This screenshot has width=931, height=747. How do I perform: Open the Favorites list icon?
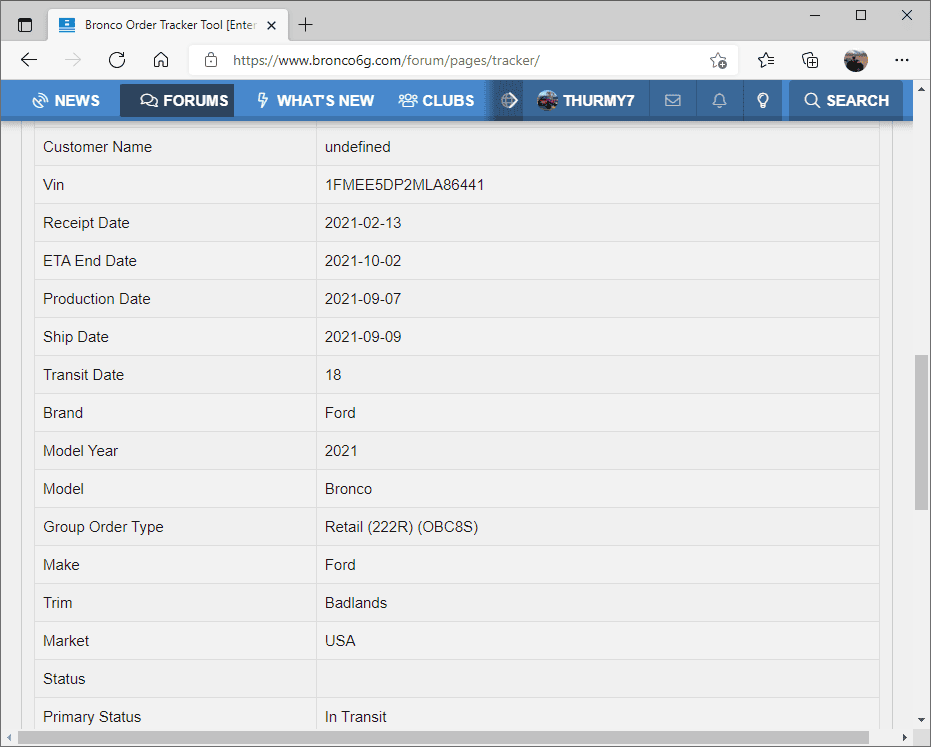(x=766, y=60)
